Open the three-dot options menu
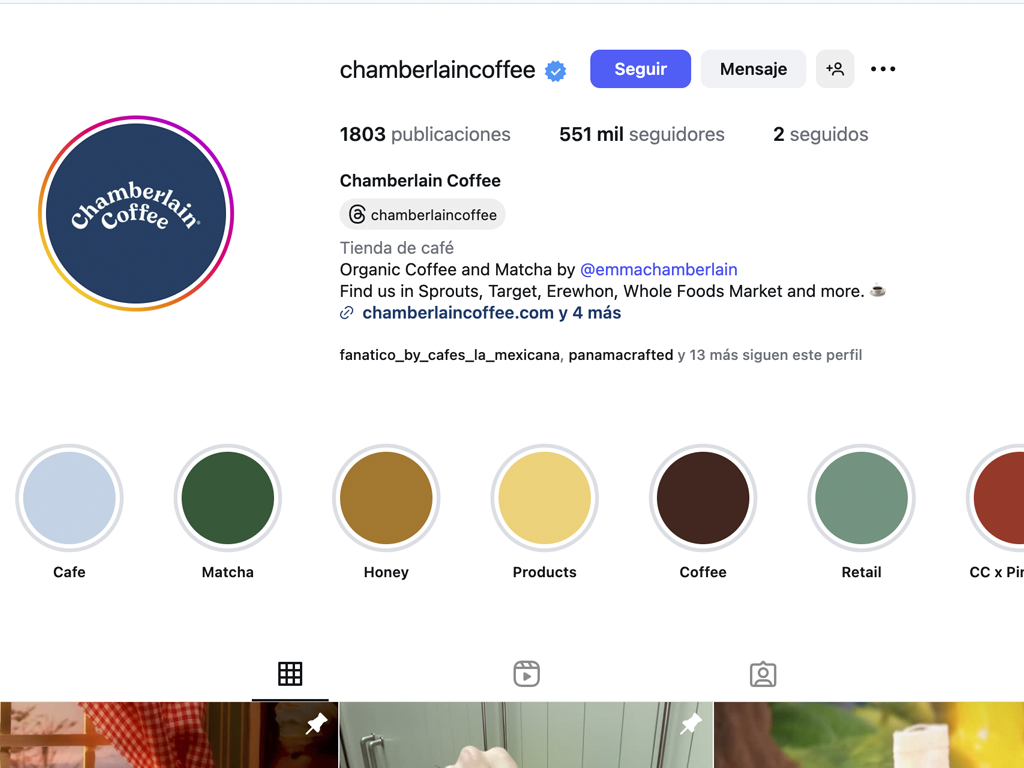This screenshot has height=768, width=1024. [883, 69]
